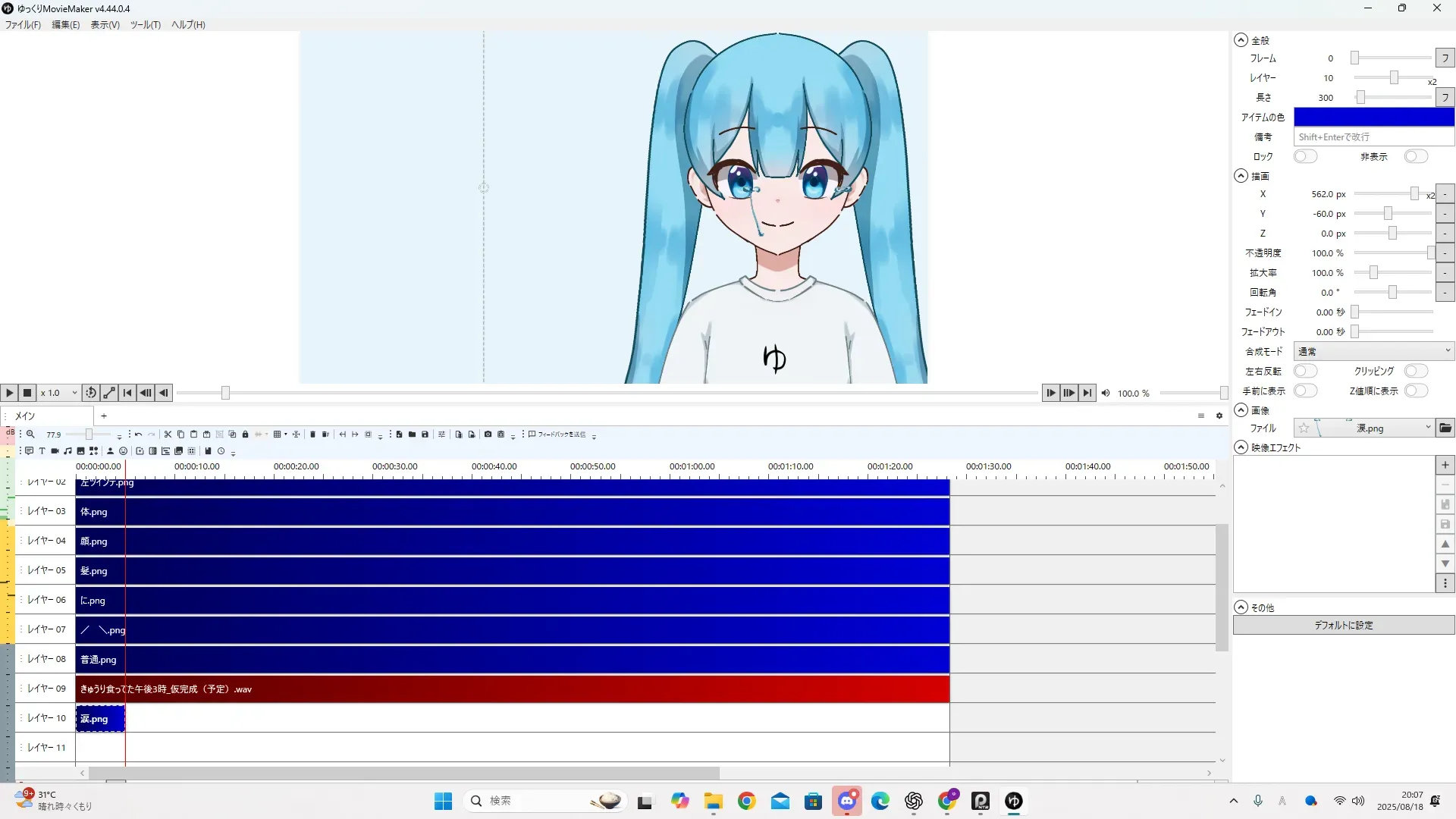Click the lock icon in timeline toolbar

245,435
